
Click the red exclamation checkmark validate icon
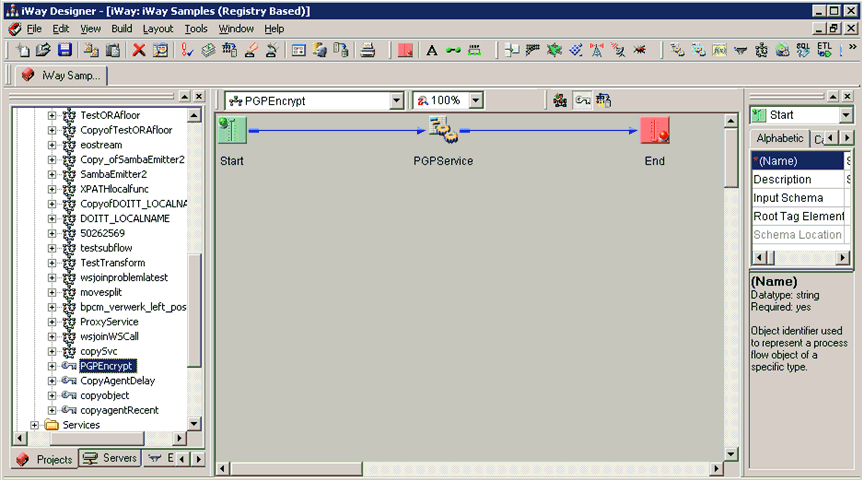(187, 51)
